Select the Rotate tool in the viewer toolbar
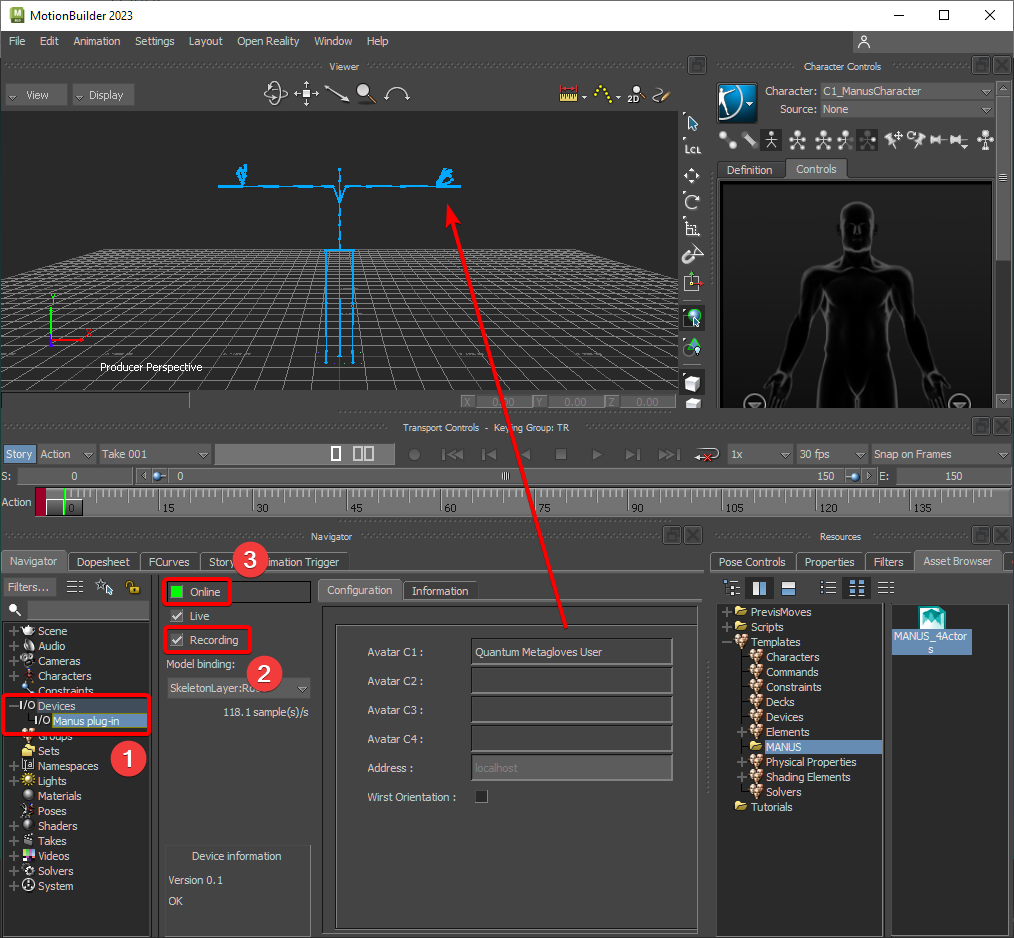Screen dimensions: 1014x938 (x=692, y=202)
